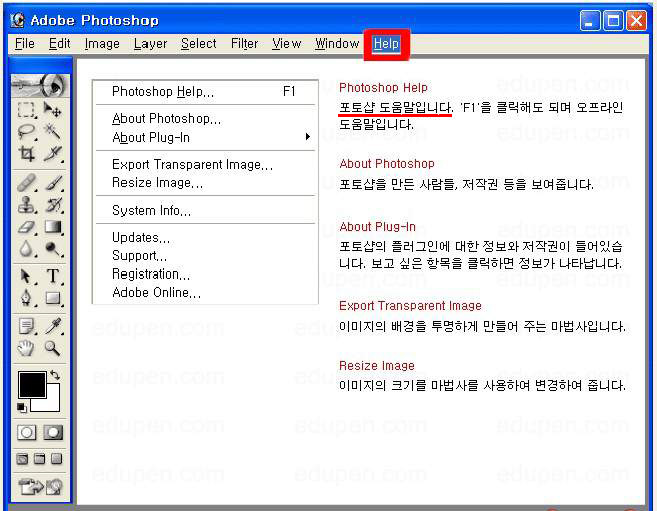Pick the Clone Stamp tool

(x=27, y=205)
